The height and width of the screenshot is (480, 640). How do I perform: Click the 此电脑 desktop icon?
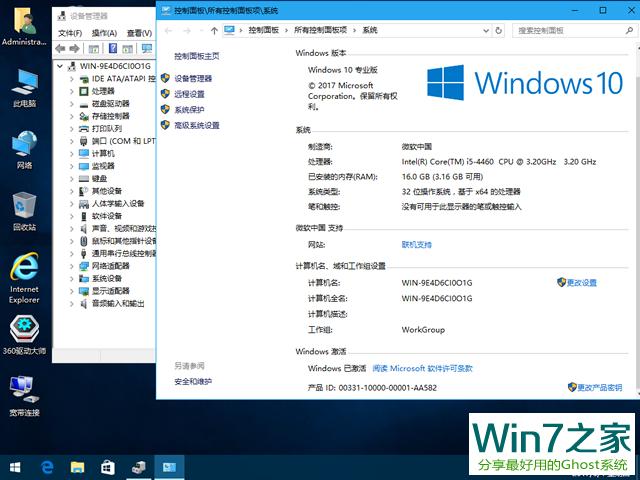coord(24,88)
